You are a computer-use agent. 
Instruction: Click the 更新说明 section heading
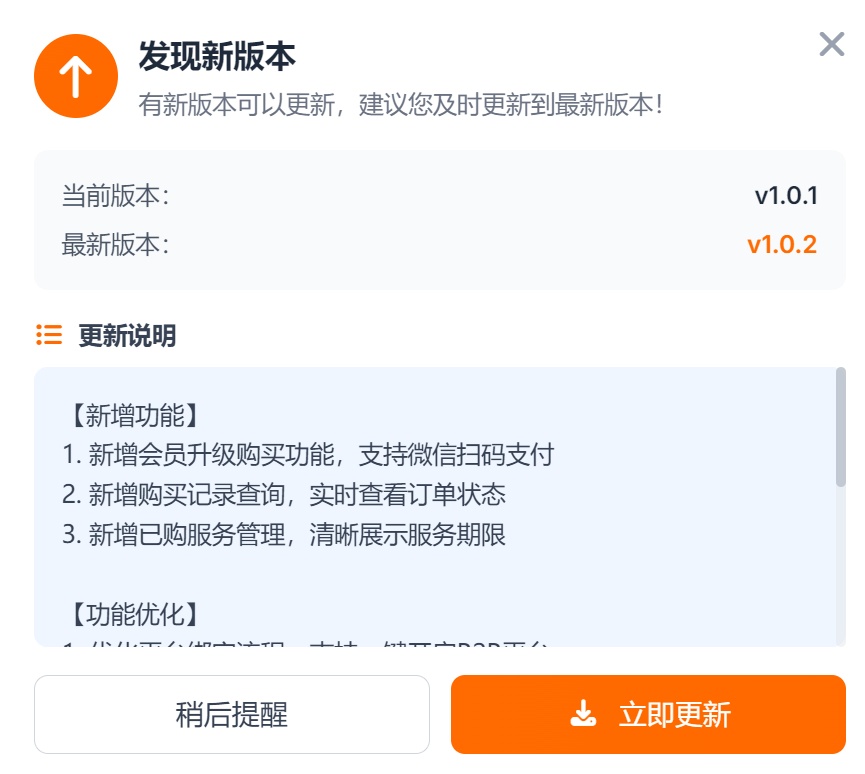tap(127, 336)
